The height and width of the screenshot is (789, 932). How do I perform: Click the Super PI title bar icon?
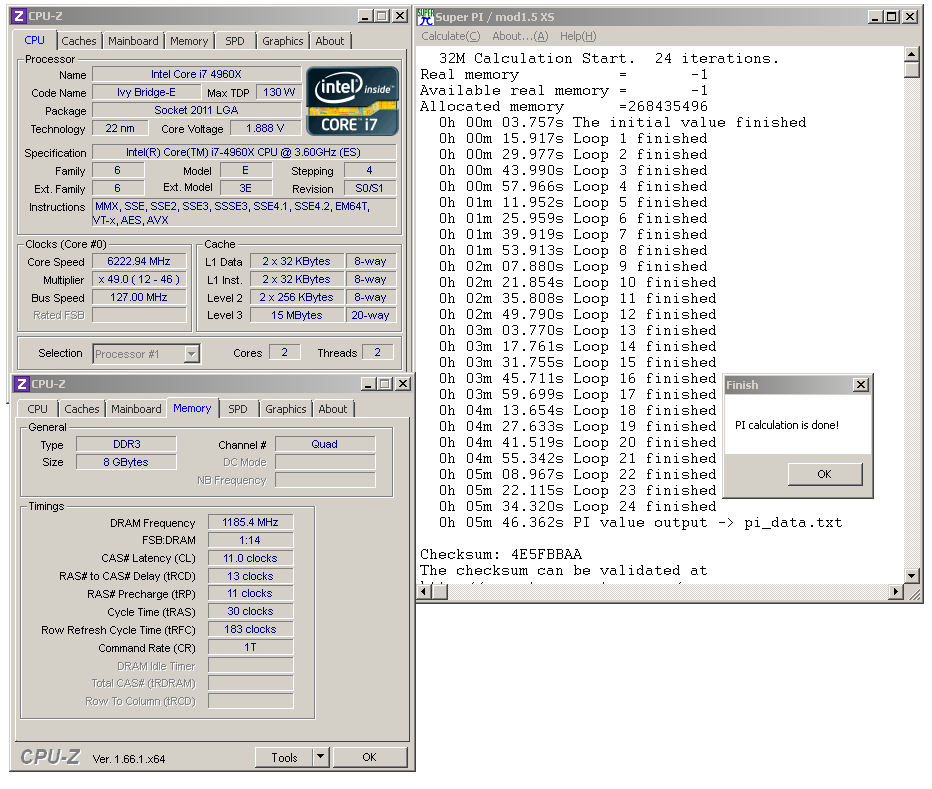(x=425, y=17)
